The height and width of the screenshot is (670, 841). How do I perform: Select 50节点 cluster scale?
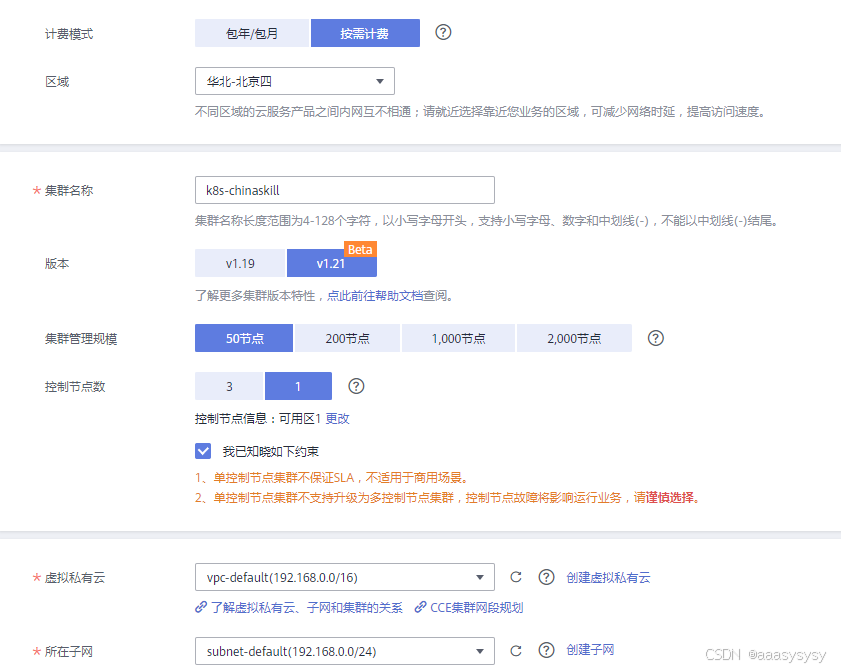coord(244,338)
